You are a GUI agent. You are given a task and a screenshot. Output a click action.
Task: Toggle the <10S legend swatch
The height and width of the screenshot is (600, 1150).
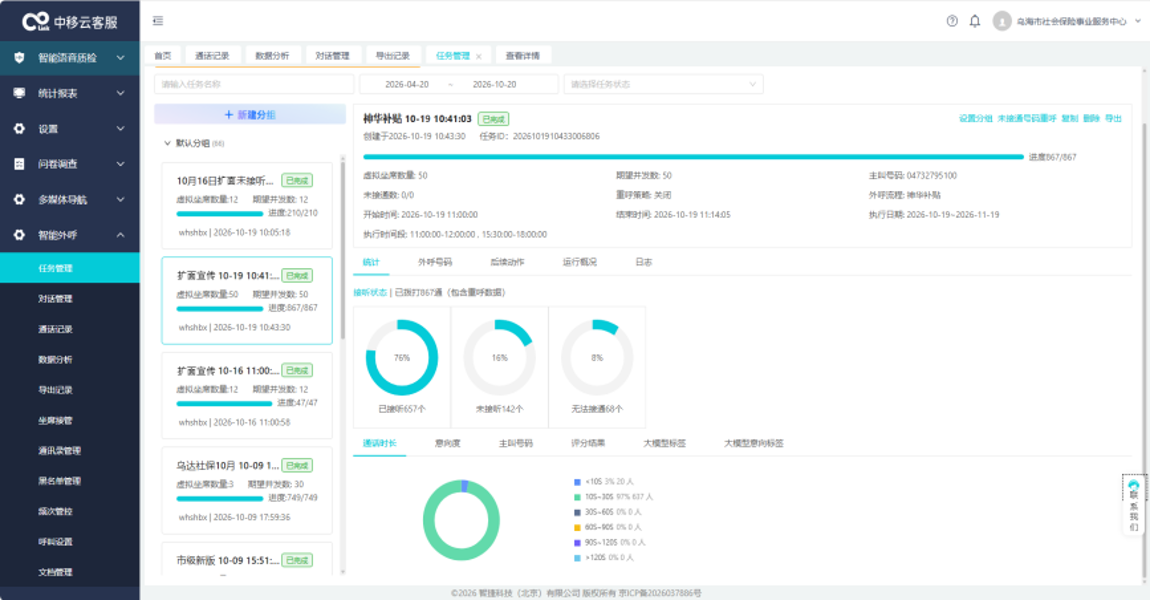577,482
